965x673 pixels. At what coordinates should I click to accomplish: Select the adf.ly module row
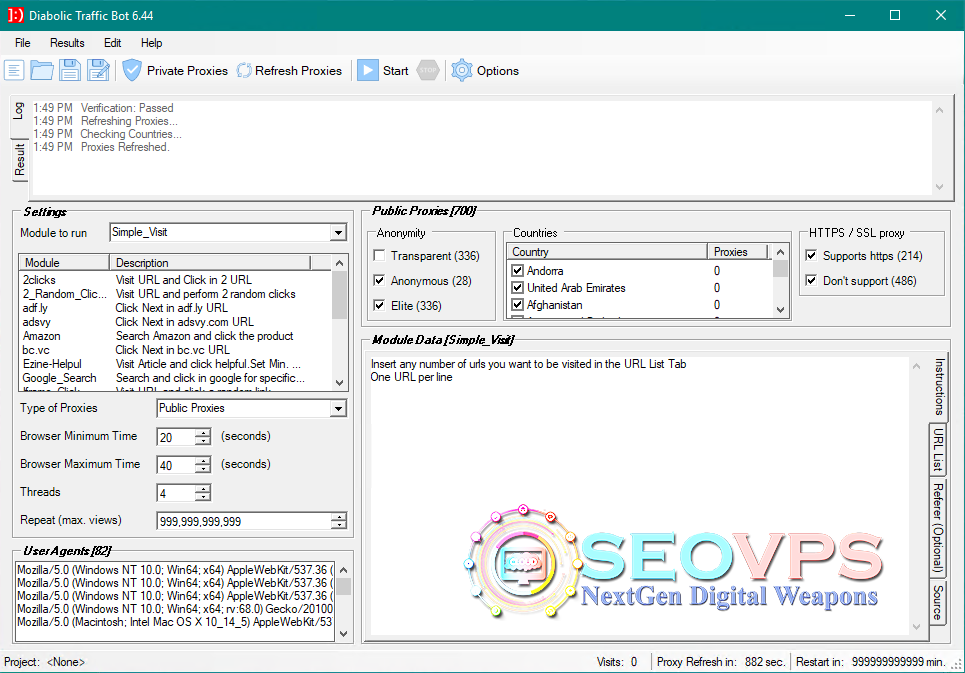[175, 308]
